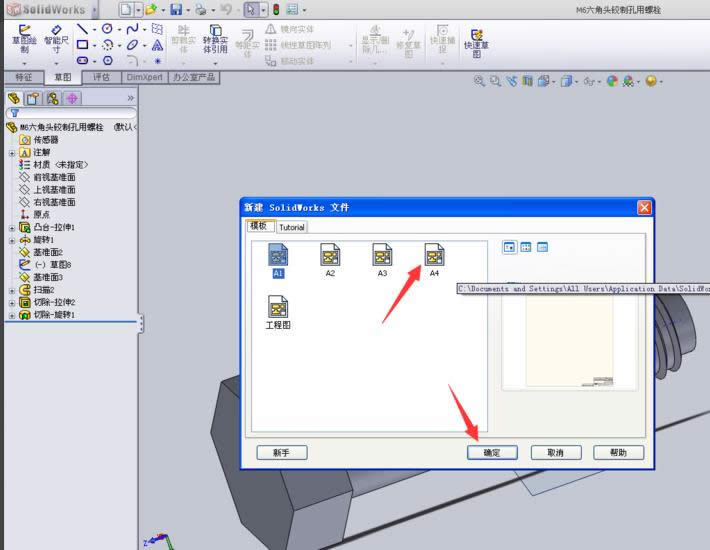710x550 pixels.
Task: Select the A2 drawing template
Action: tap(330, 261)
